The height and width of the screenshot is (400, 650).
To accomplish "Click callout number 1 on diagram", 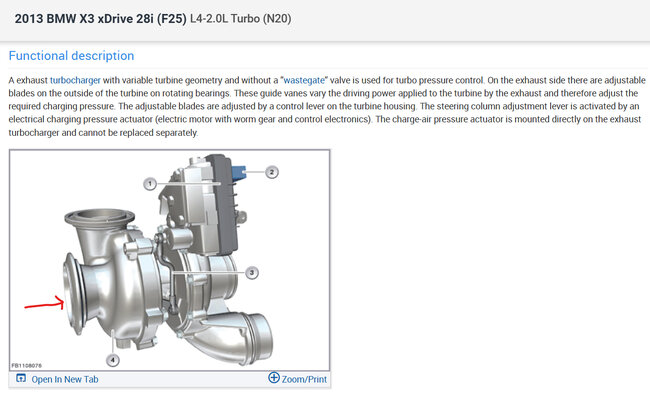I will pyautogui.click(x=150, y=184).
